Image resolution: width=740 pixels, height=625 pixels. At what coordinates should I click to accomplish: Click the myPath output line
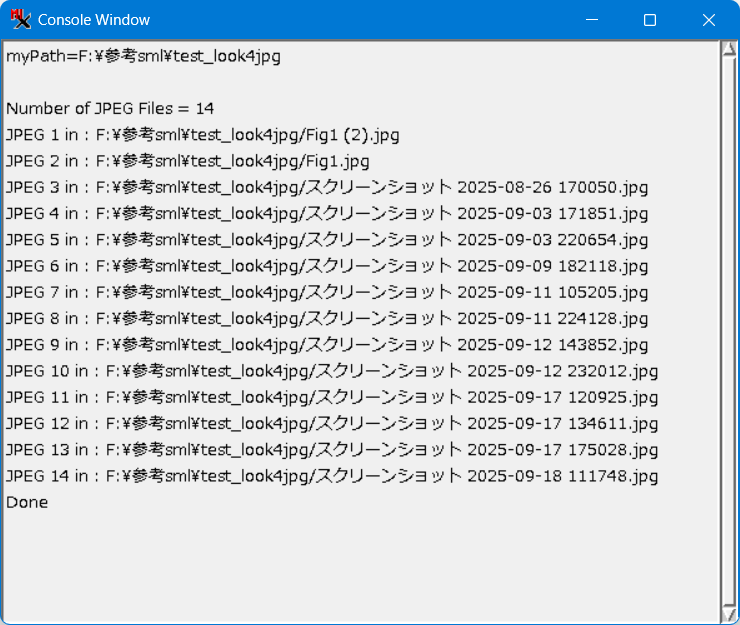(x=143, y=56)
